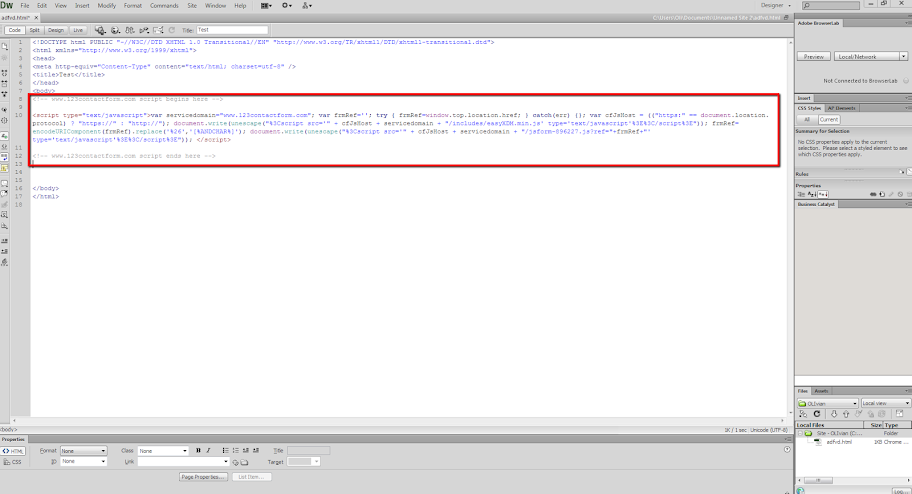912x494 pixels.
Task: Click the Page Properties button
Action: coord(203,477)
